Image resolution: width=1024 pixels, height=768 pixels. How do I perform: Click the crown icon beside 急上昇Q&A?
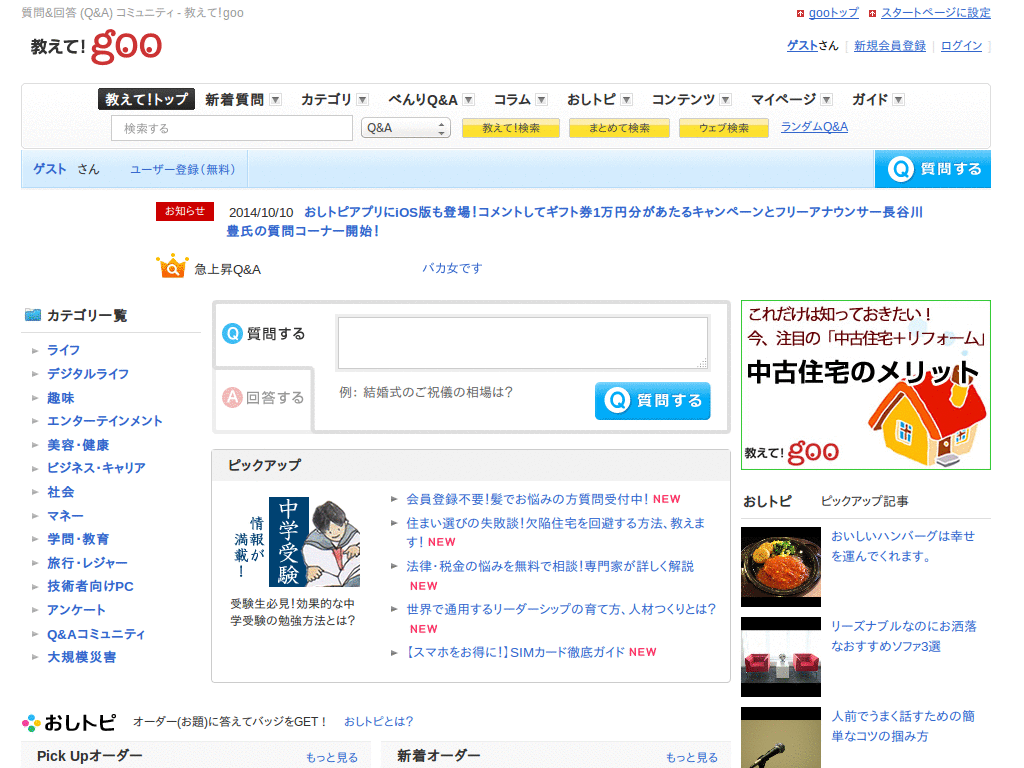coord(172,266)
